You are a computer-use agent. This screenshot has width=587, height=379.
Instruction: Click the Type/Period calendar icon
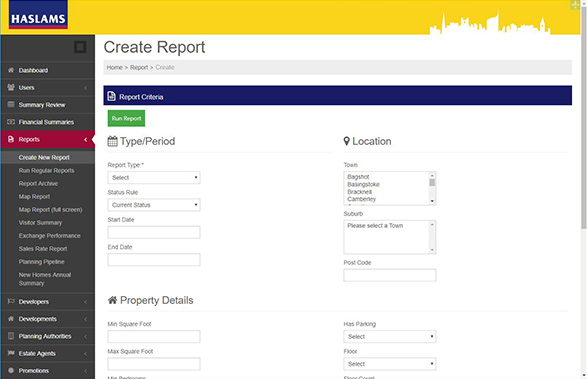click(112, 141)
